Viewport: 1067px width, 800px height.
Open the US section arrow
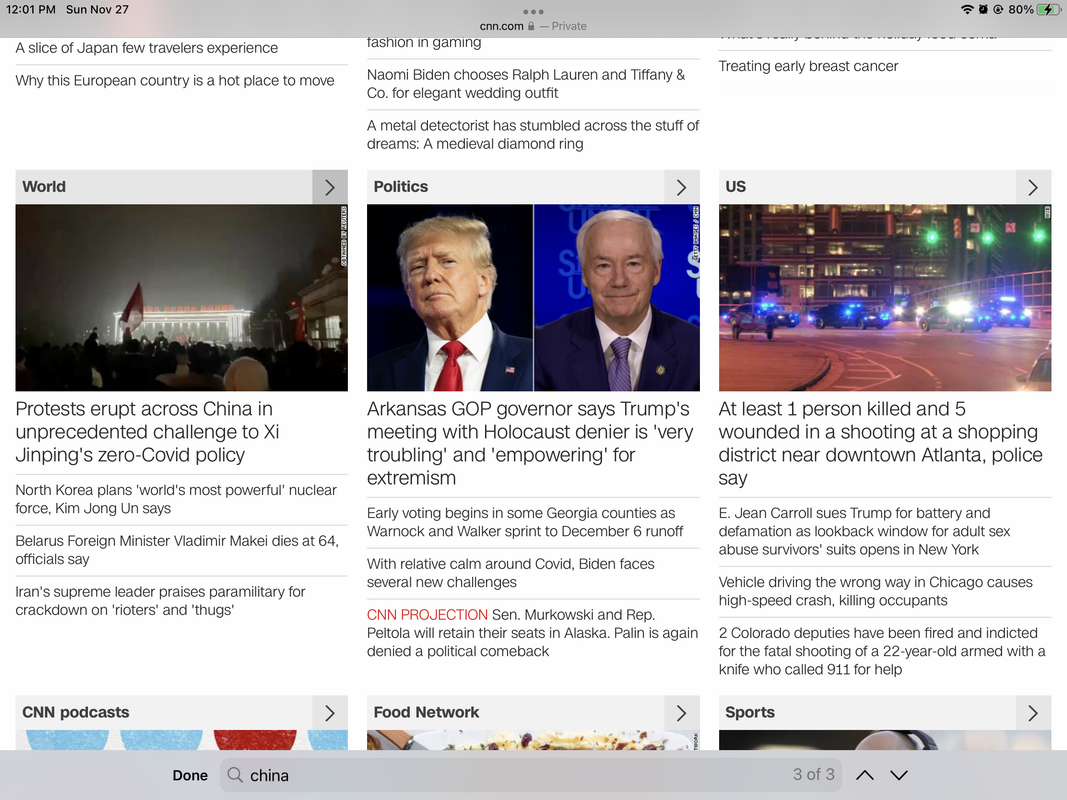(1033, 187)
